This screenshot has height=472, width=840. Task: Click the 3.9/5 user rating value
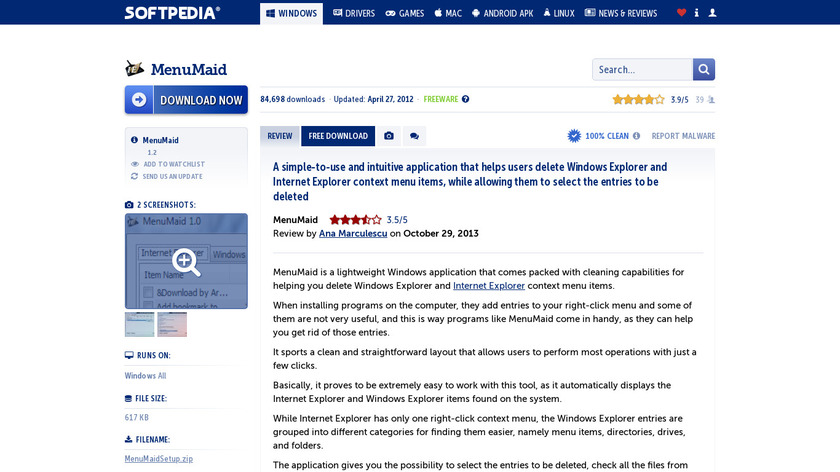(x=679, y=100)
